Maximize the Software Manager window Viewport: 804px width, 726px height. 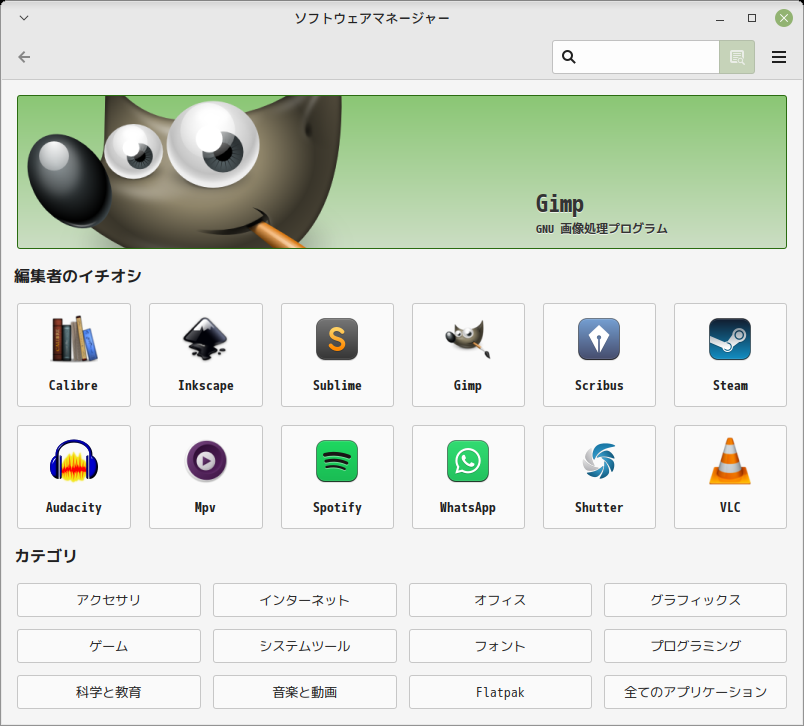pos(752,18)
